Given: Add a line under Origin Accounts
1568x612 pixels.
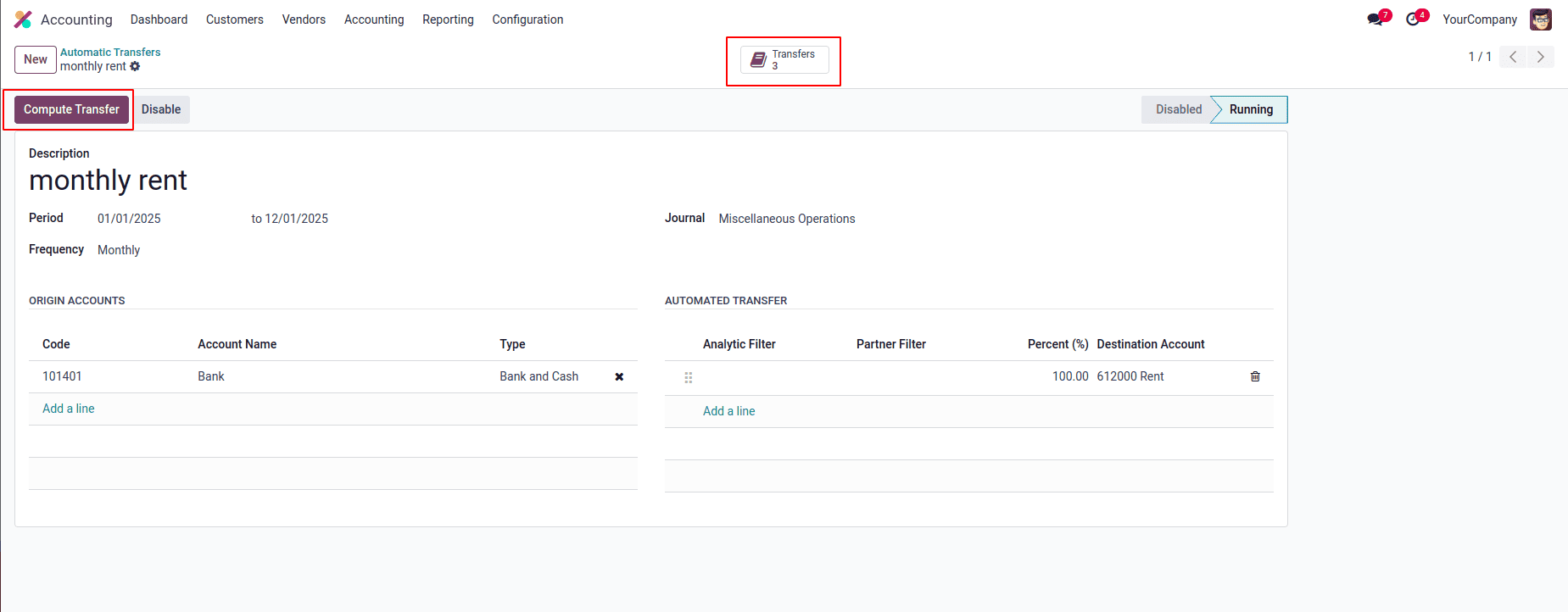Looking at the screenshot, I should pos(69,409).
